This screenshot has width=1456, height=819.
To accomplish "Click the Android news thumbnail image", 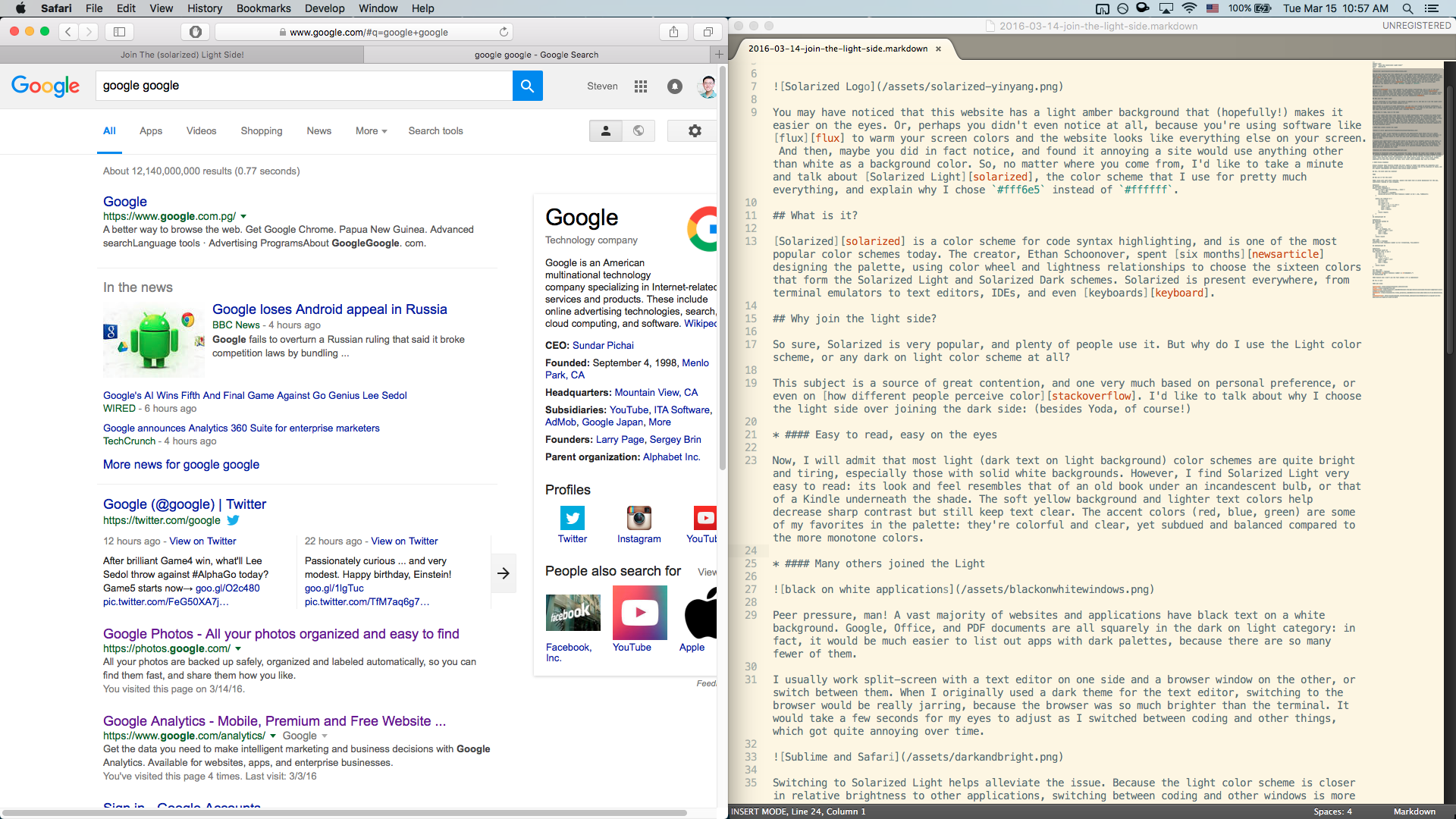I will coord(154,340).
